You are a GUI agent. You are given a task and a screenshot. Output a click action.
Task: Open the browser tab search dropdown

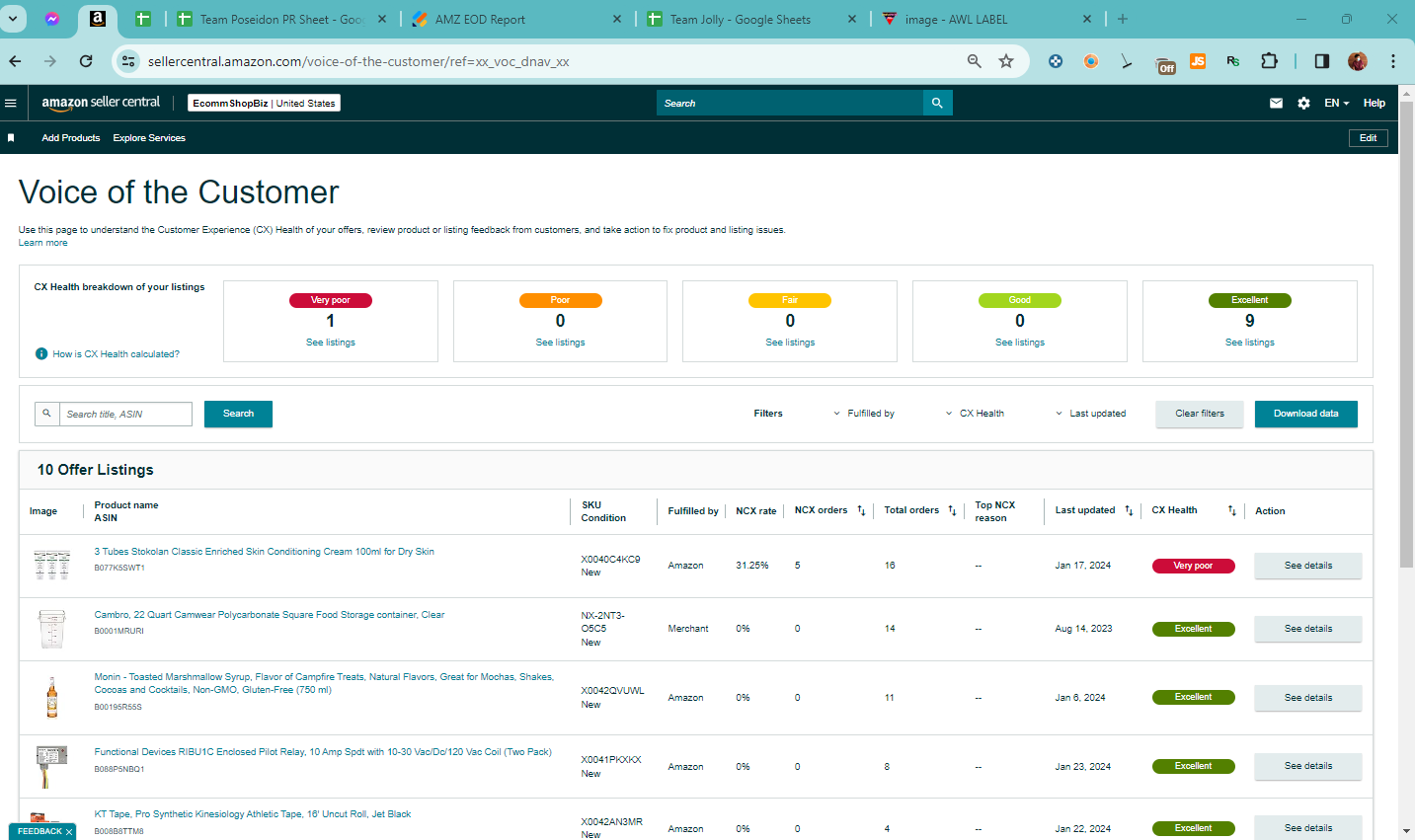click(x=13, y=19)
